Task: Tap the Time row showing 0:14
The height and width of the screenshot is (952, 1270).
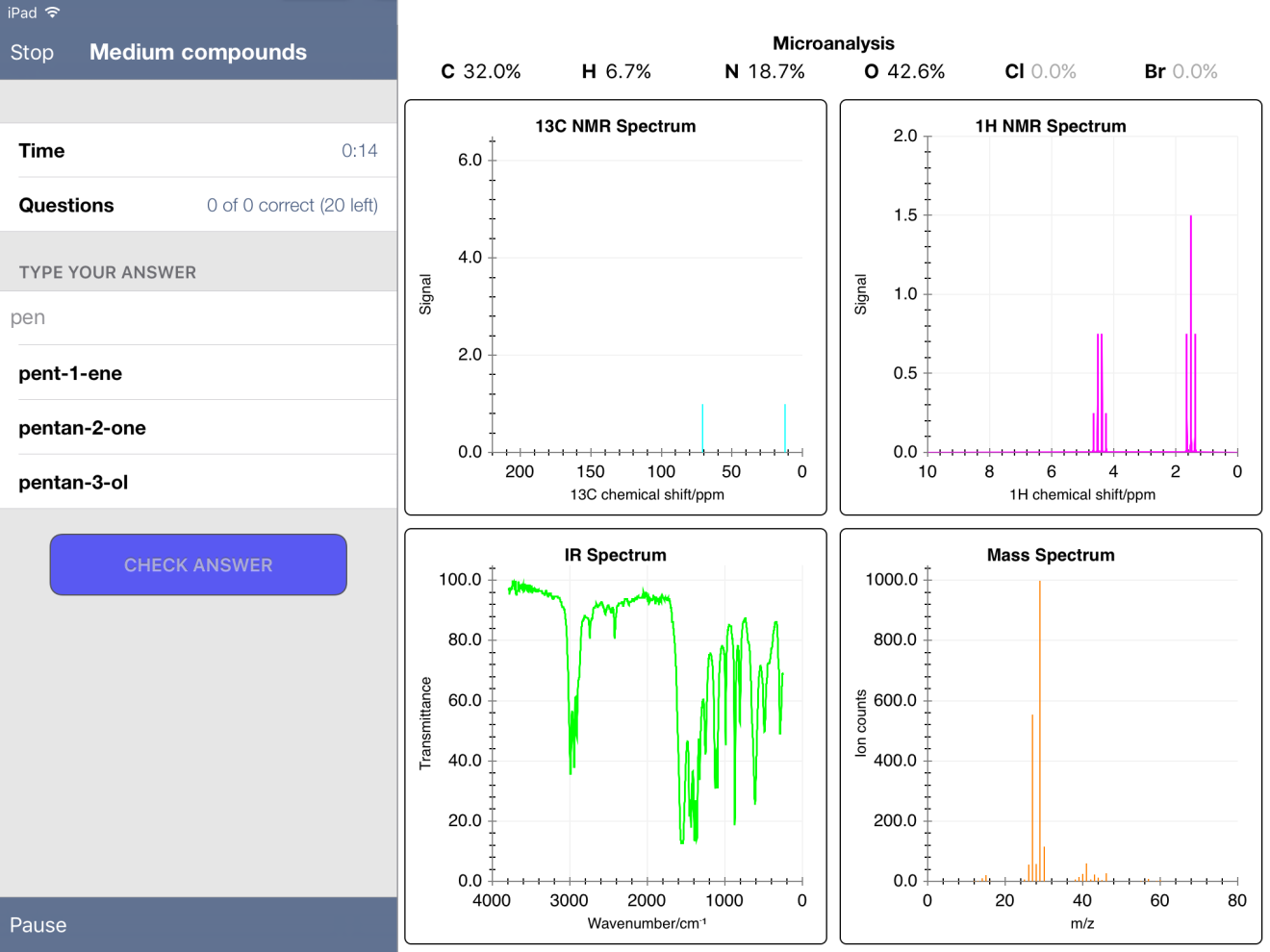Action: 198,151
